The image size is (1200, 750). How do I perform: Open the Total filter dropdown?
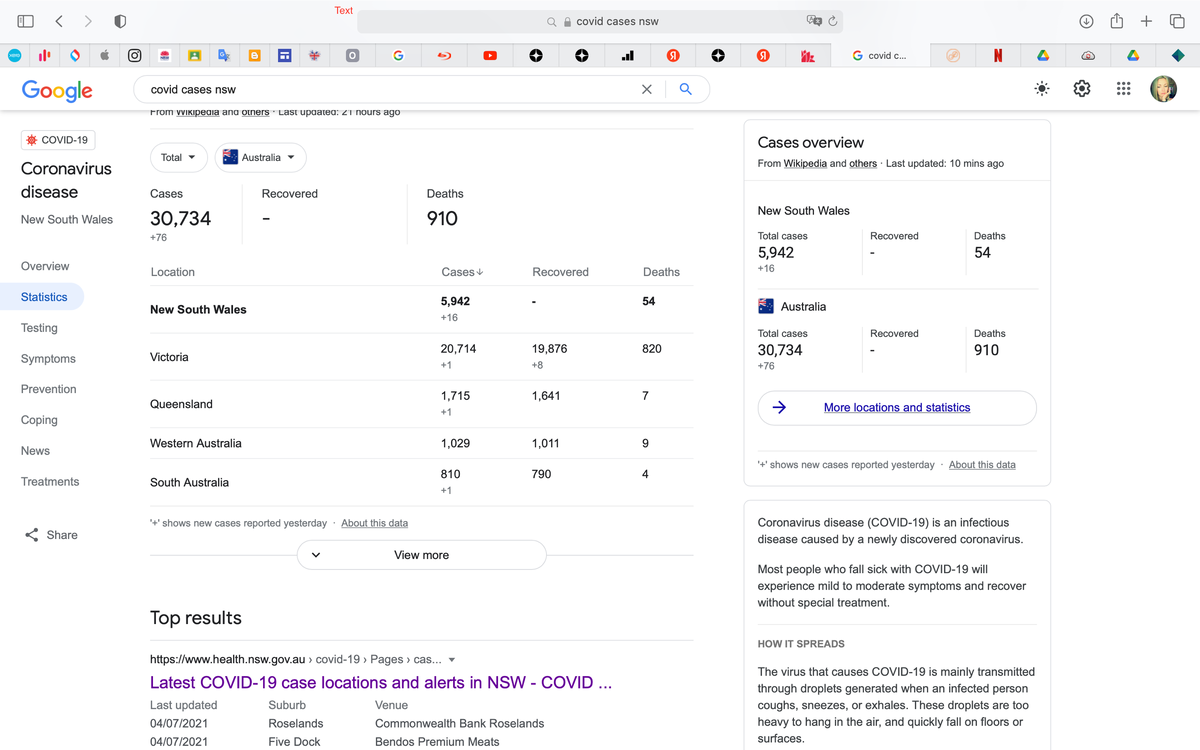coord(179,157)
